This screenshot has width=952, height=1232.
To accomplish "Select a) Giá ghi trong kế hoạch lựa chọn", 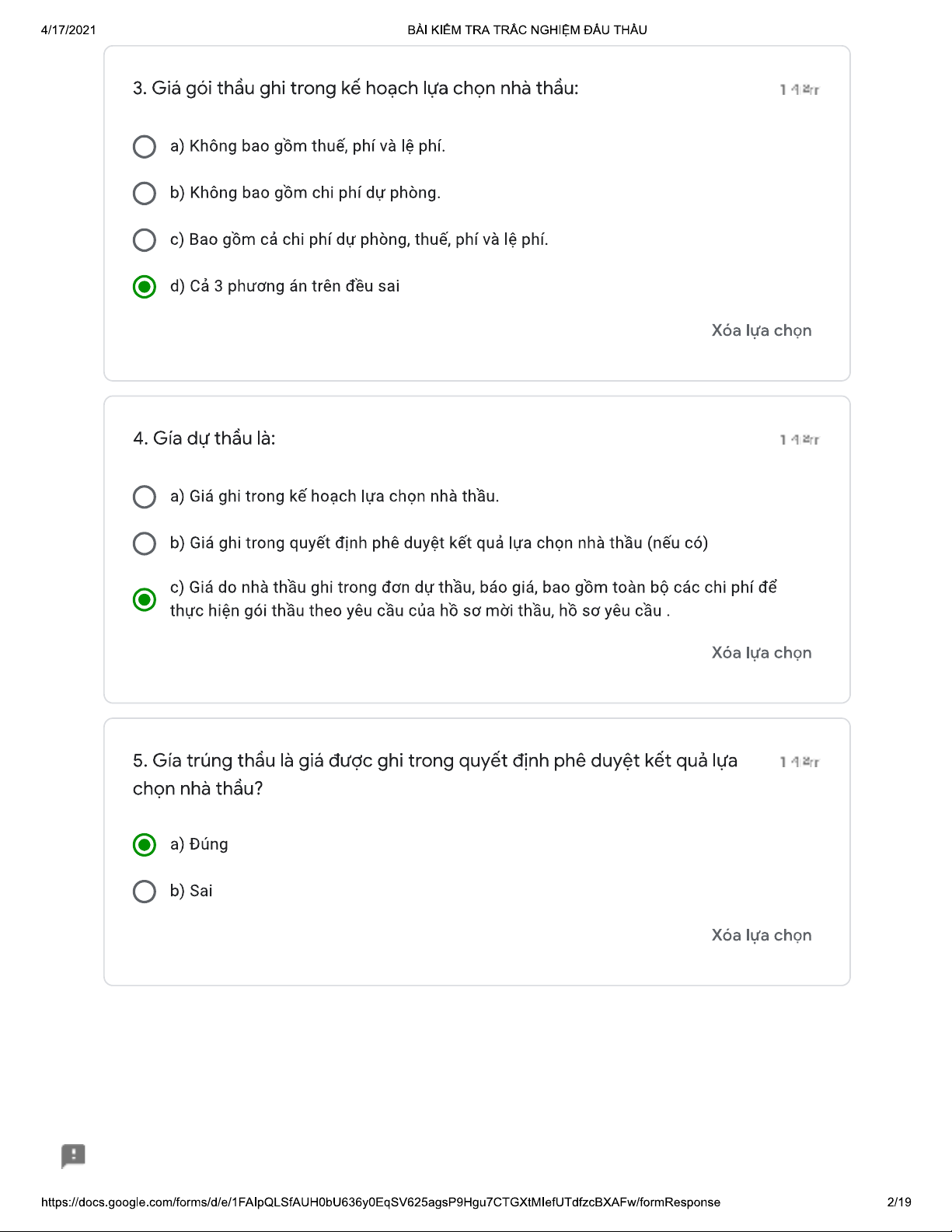I will (x=145, y=496).
